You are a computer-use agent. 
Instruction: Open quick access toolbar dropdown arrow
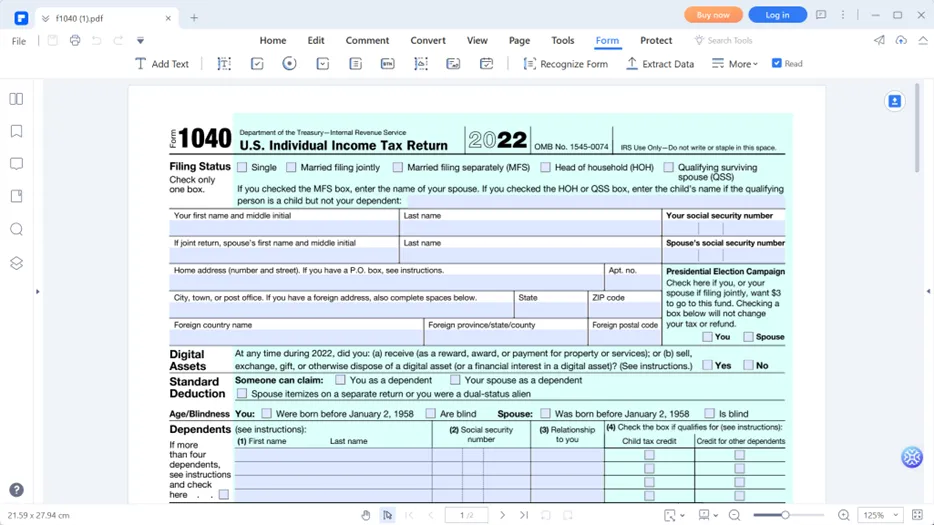[x=141, y=41]
